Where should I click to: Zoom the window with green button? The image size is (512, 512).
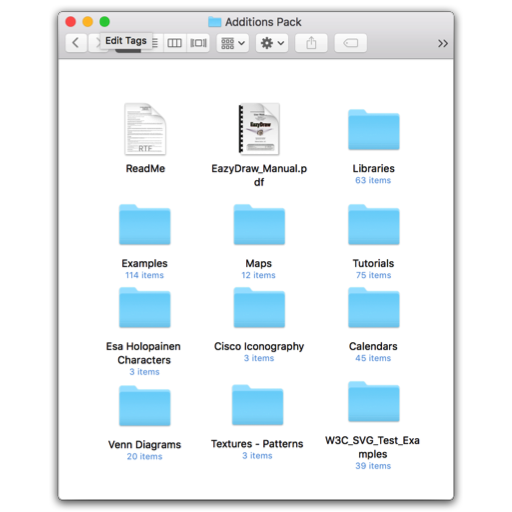[105, 22]
